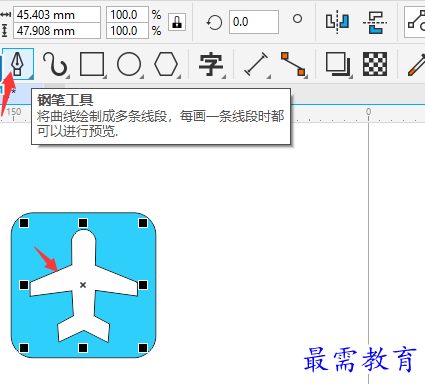Viewport: 425px width, 391px height.
Task: Open Drop Shadow tool flyout arrow
Action: (351, 77)
